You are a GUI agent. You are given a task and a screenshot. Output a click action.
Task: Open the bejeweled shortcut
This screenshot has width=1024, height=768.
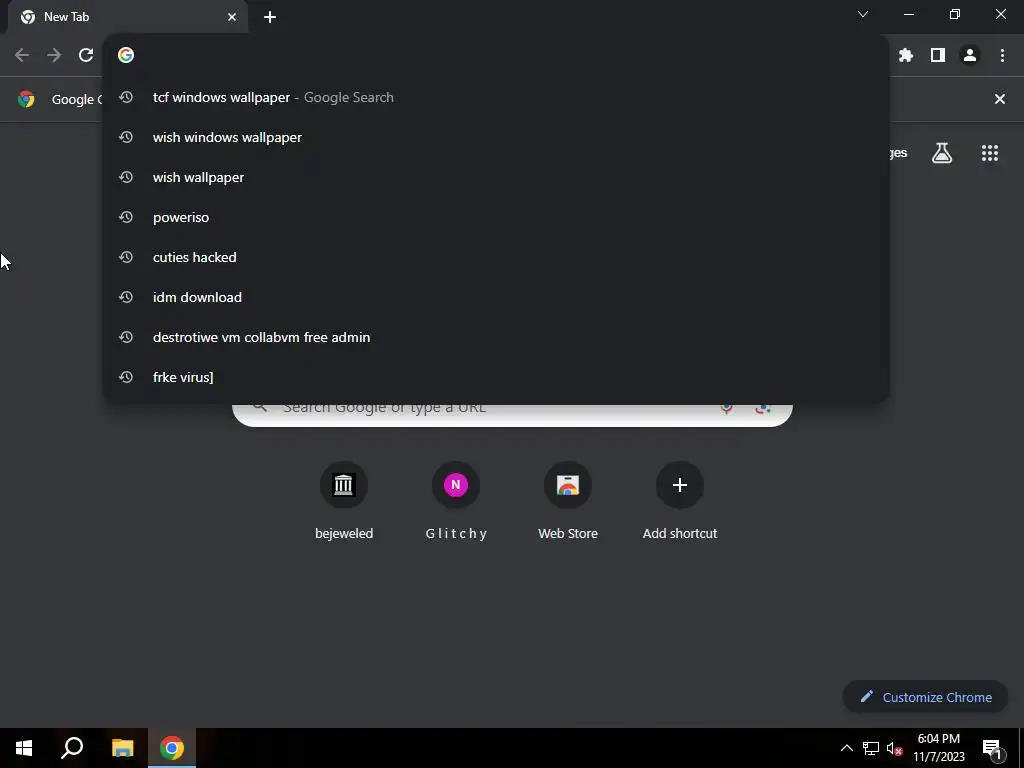tap(344, 502)
